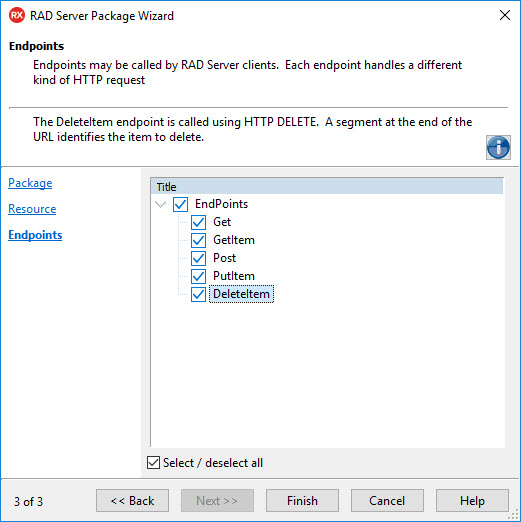Click the Title column header
Image resolution: width=521 pixels, height=522 pixels.
click(327, 187)
